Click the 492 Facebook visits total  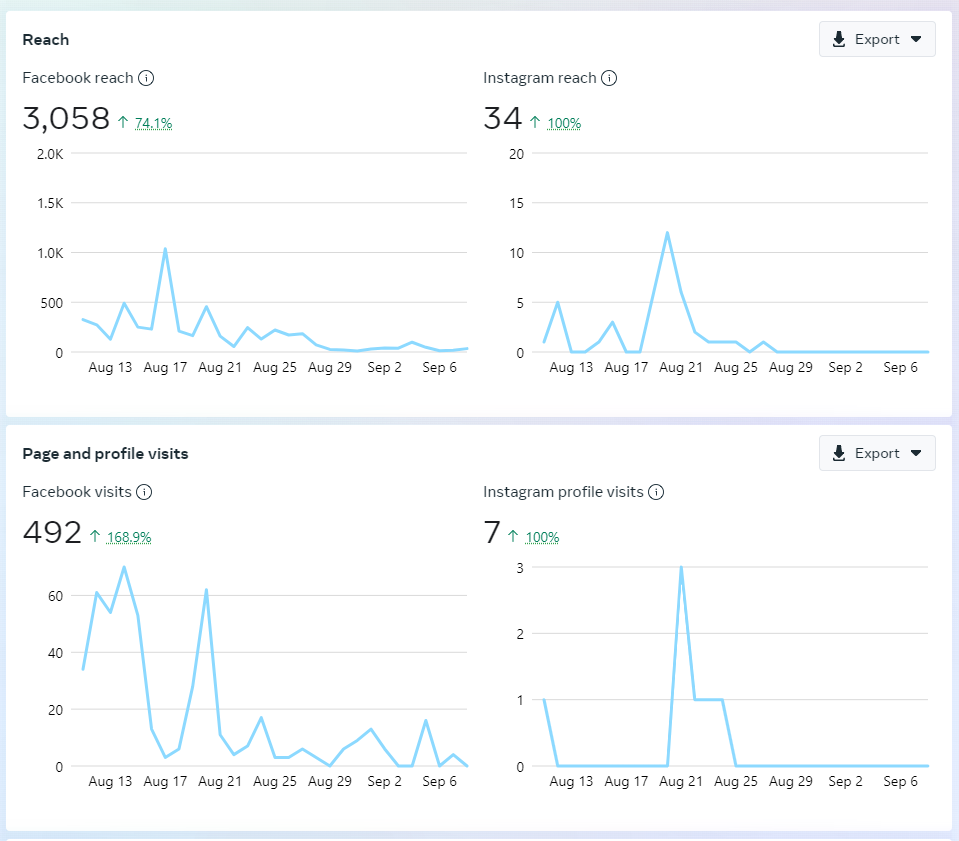[x=52, y=533]
